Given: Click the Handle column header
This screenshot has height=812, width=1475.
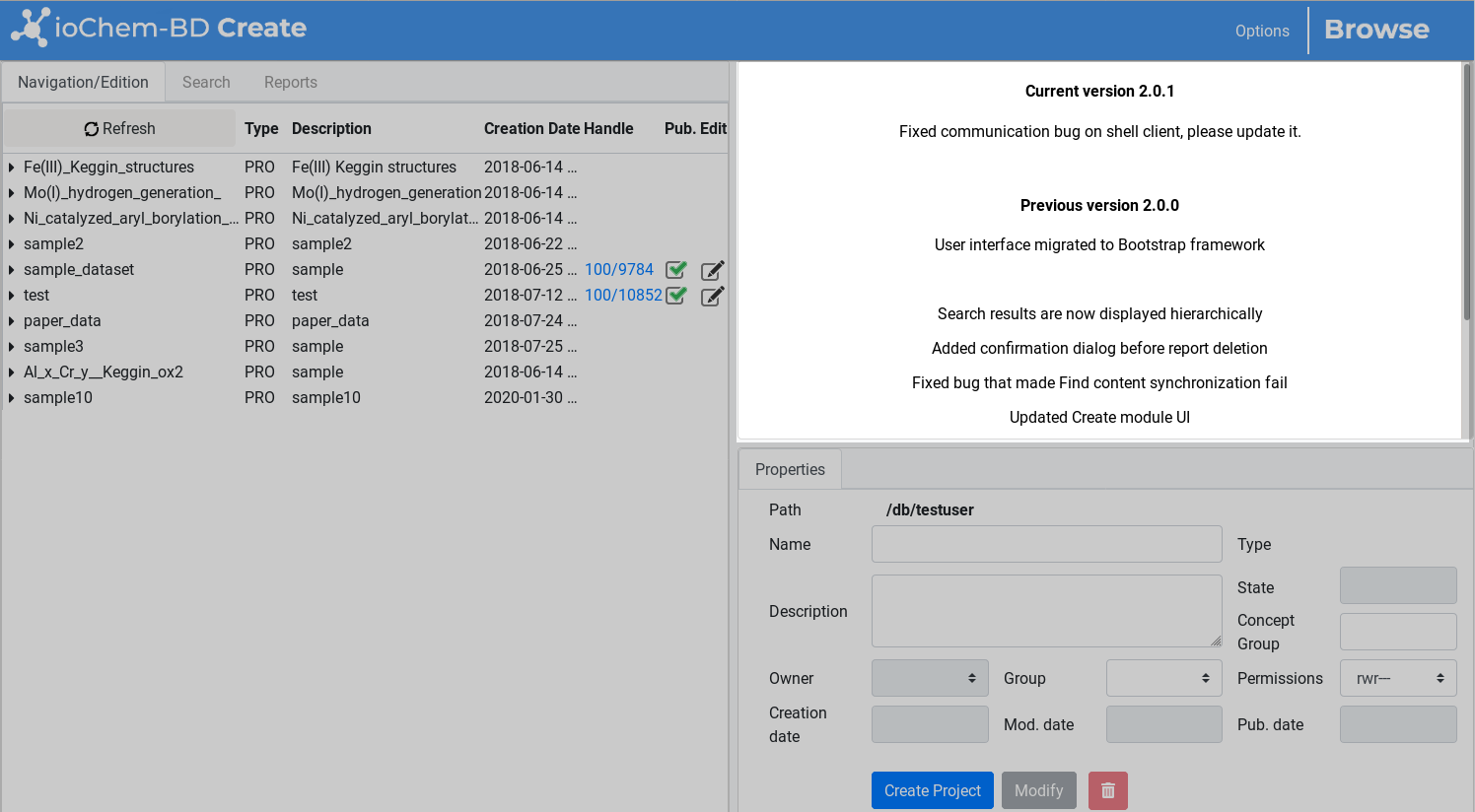Looking at the screenshot, I should pyautogui.click(x=608, y=128).
